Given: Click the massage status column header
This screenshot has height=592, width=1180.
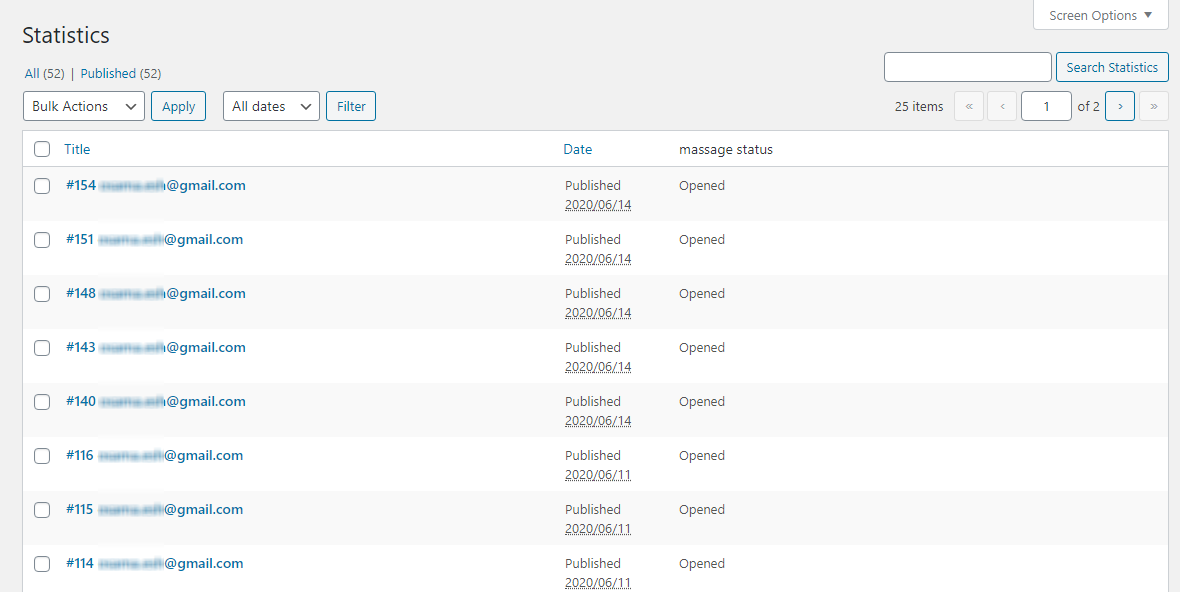Looking at the screenshot, I should (x=725, y=149).
